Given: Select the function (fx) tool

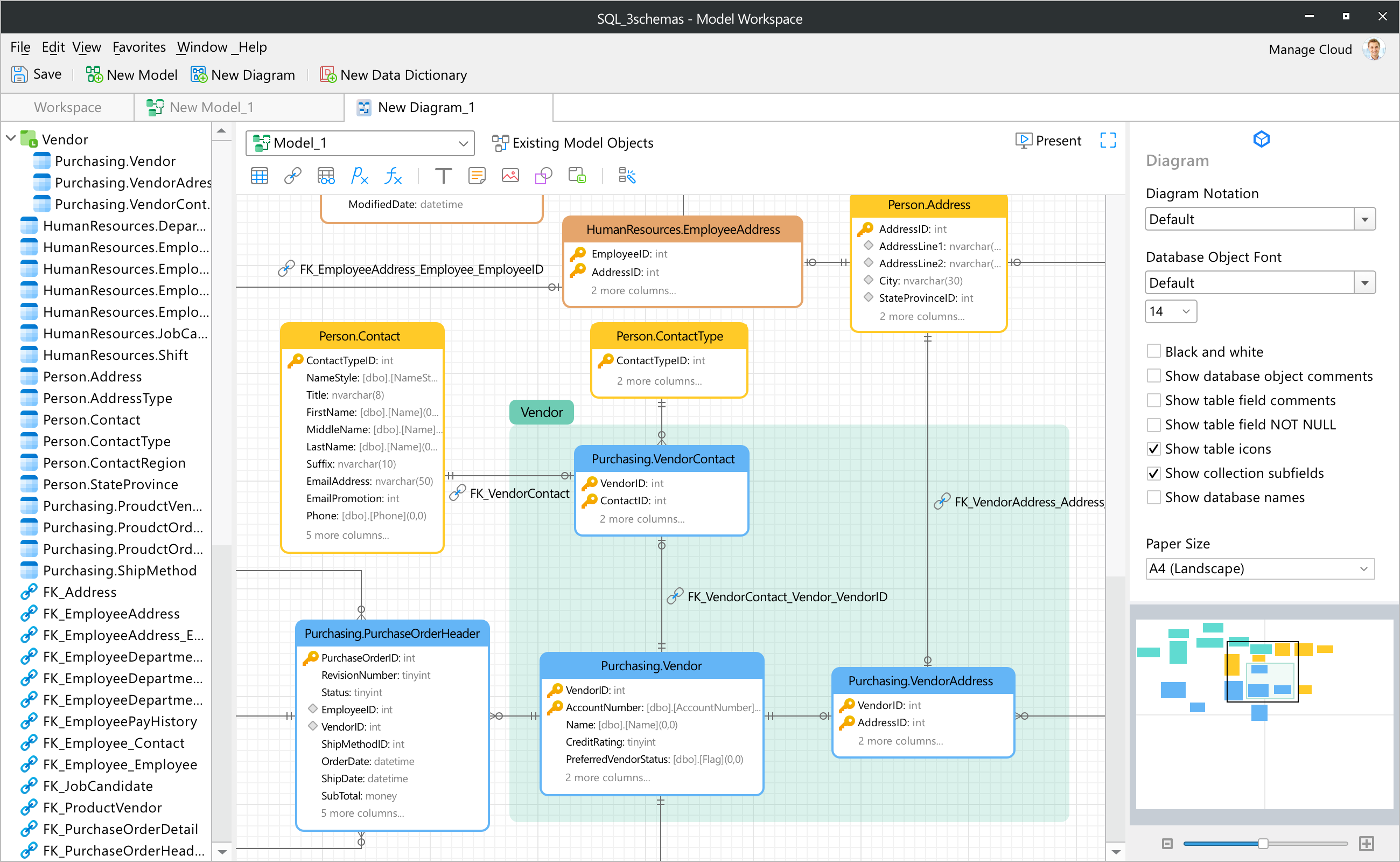Looking at the screenshot, I should pyautogui.click(x=393, y=176).
